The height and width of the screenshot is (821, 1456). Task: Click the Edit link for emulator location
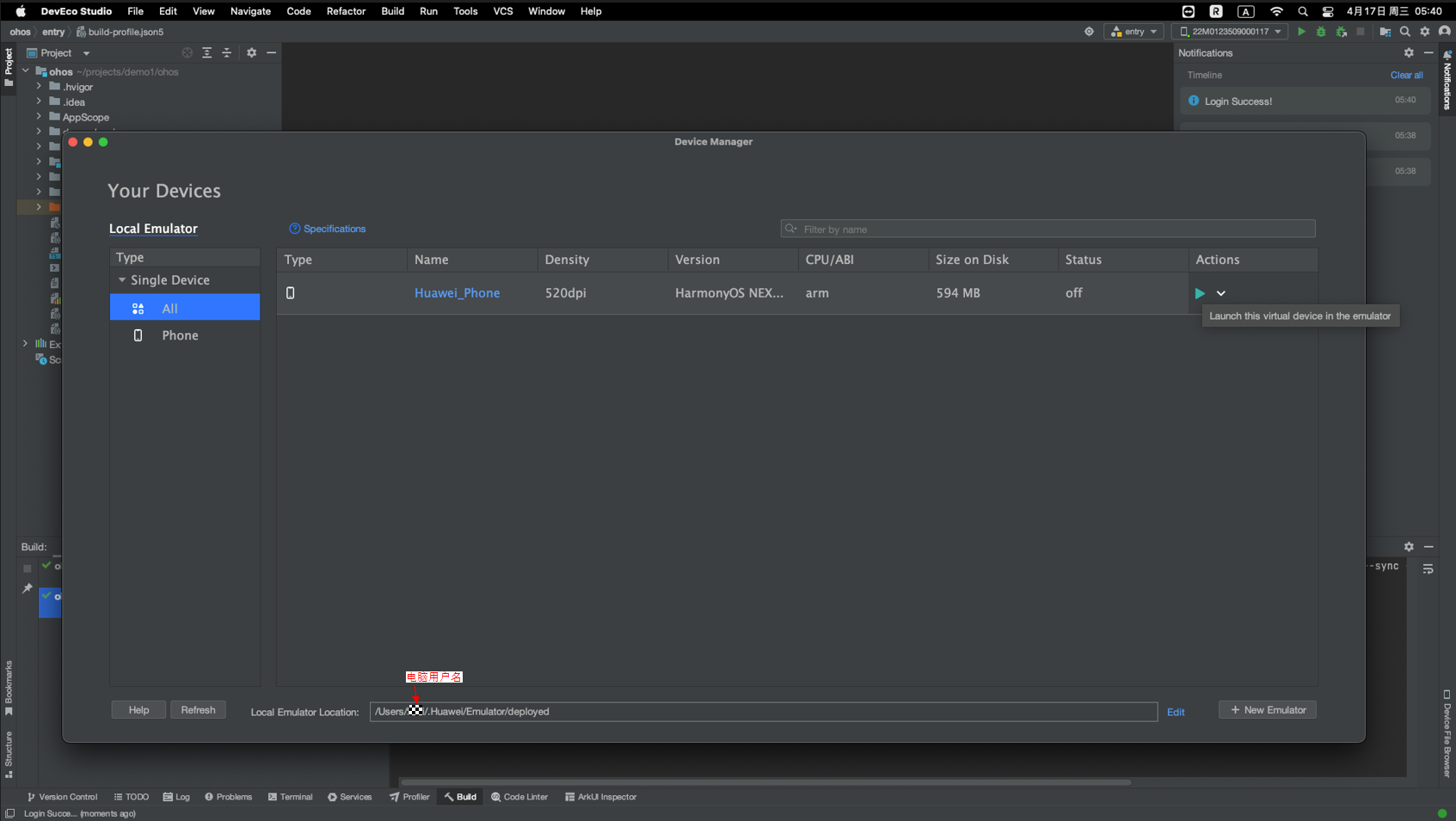(1175, 712)
